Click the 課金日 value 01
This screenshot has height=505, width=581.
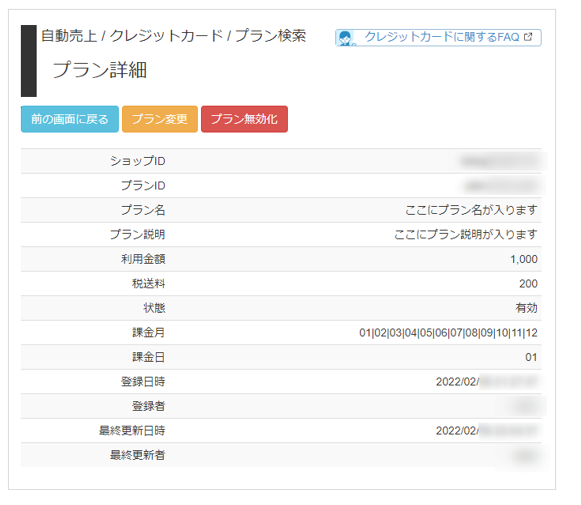[x=531, y=357]
